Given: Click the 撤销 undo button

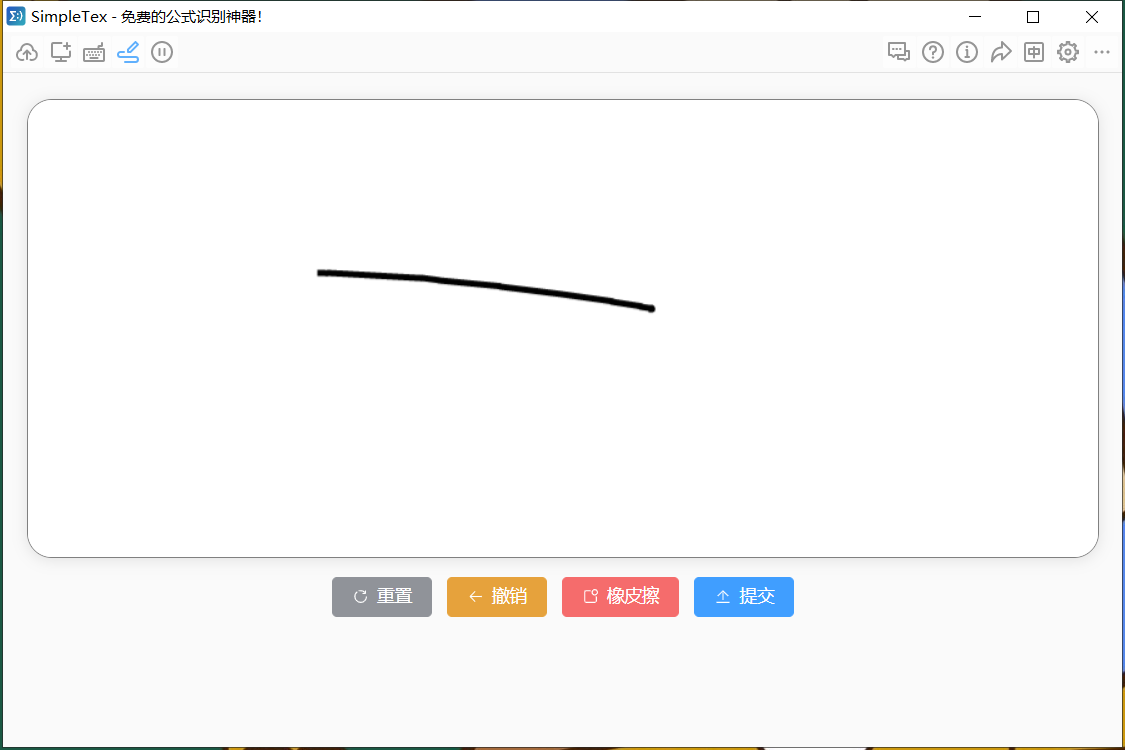Looking at the screenshot, I should (497, 597).
